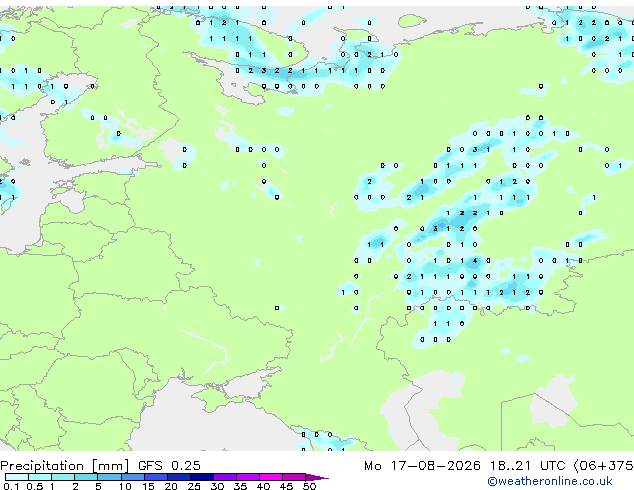This screenshot has width=634, height=490.
Task: Pick the legend swatch between 1 and 2
Action: point(63,477)
